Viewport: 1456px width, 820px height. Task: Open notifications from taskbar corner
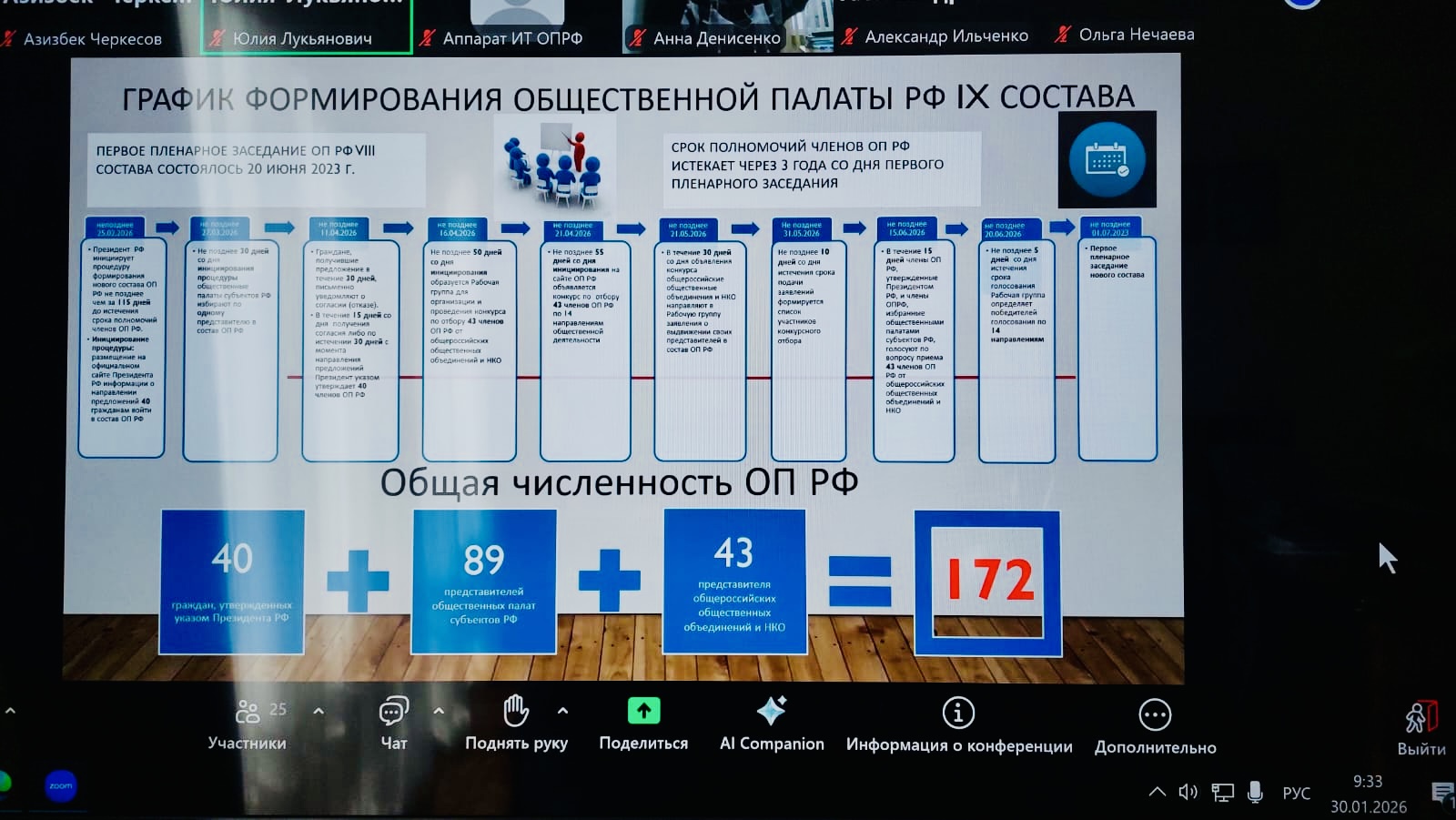click(1441, 792)
